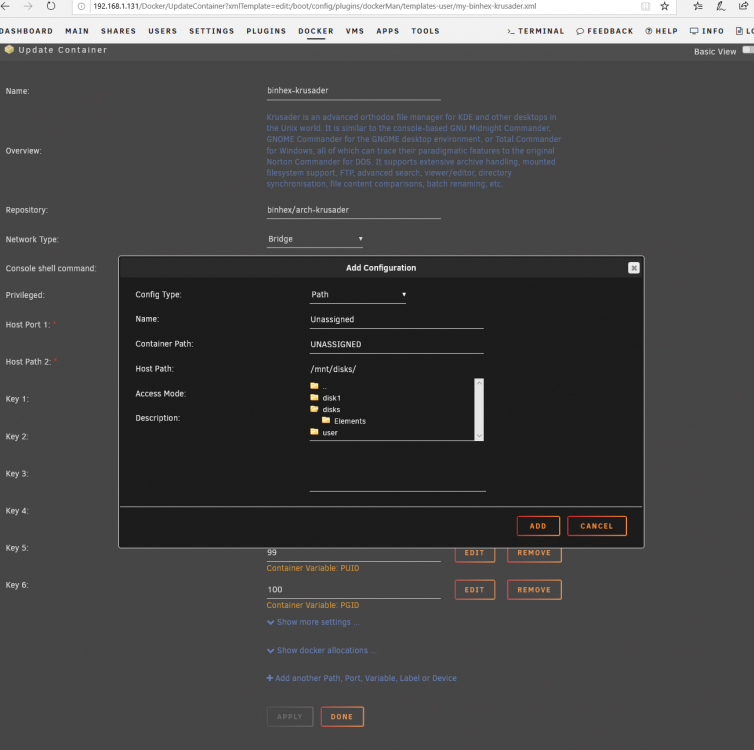The image size is (754, 750).
Task: Click the Update Container cube icon
Action: 9,50
